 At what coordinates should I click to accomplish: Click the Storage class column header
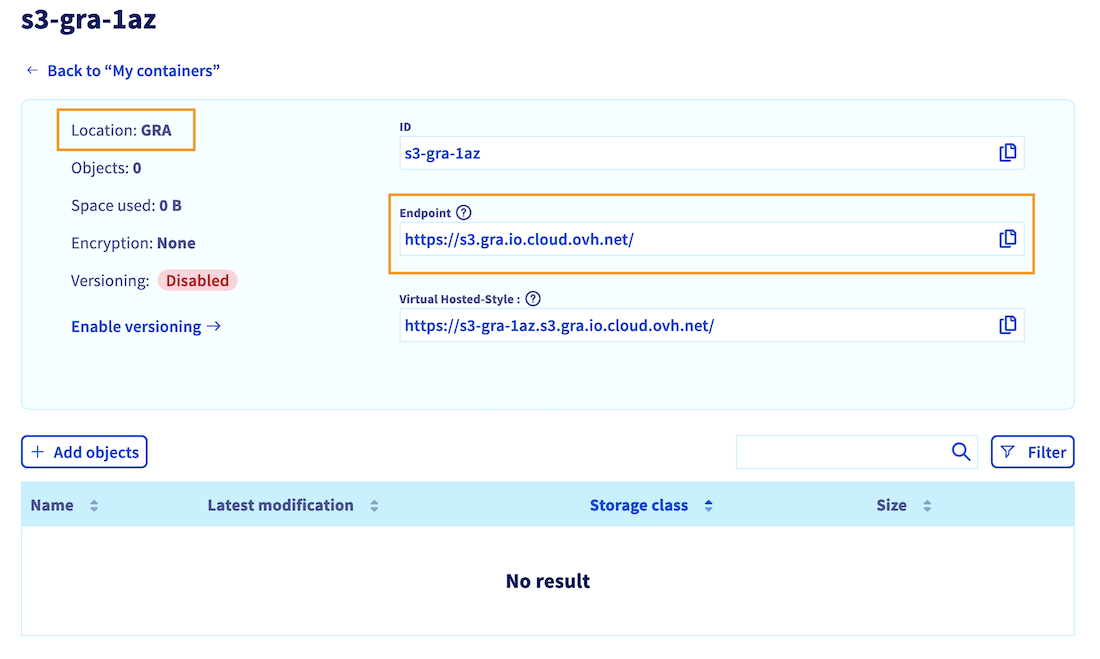coord(639,506)
